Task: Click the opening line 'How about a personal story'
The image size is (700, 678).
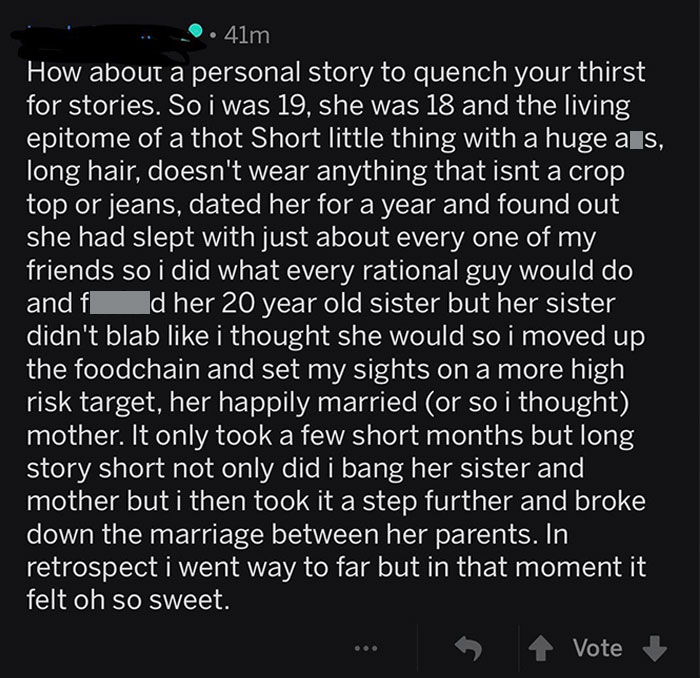Action: (x=199, y=72)
